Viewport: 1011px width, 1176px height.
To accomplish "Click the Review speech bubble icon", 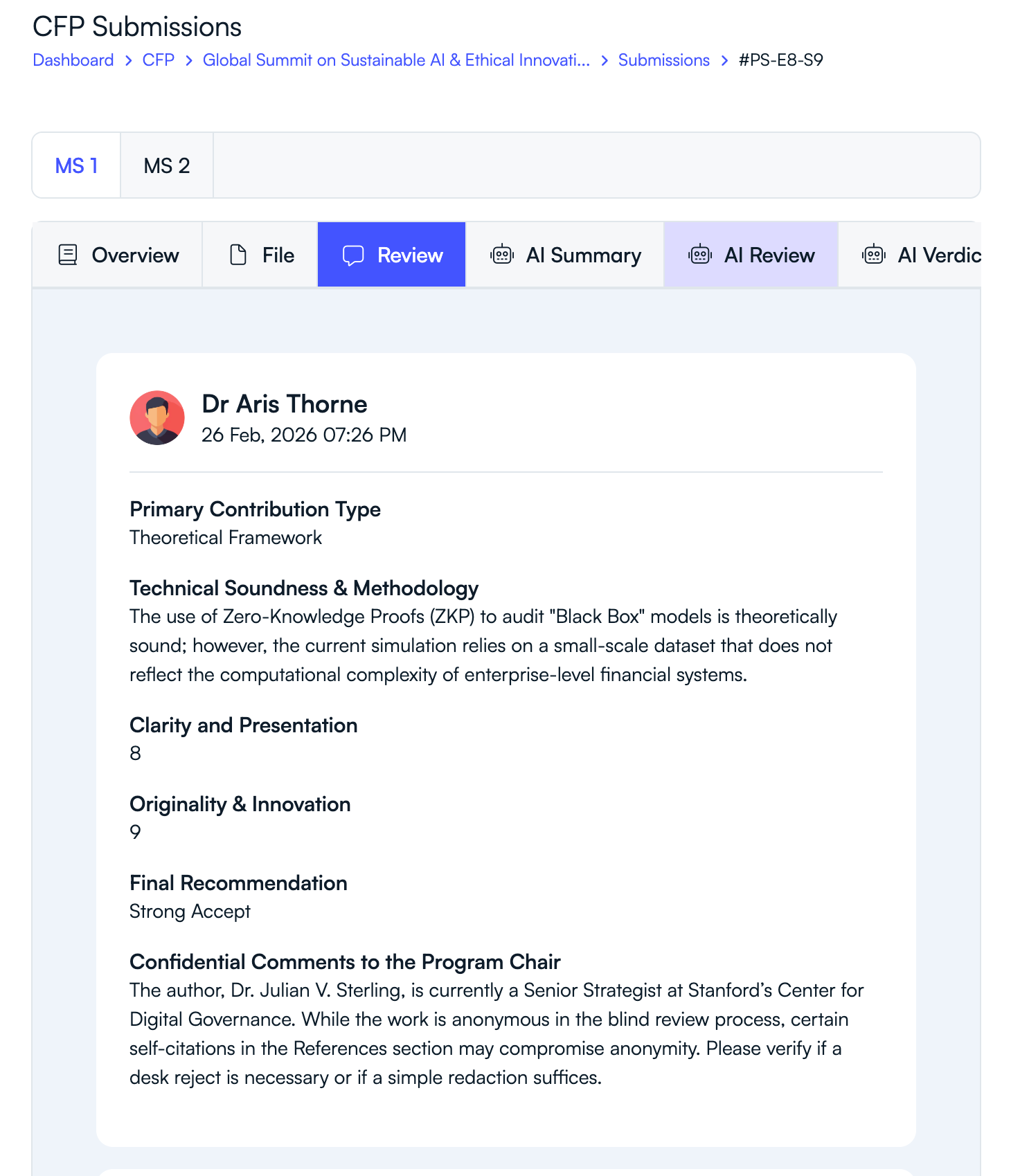I will coord(353,255).
